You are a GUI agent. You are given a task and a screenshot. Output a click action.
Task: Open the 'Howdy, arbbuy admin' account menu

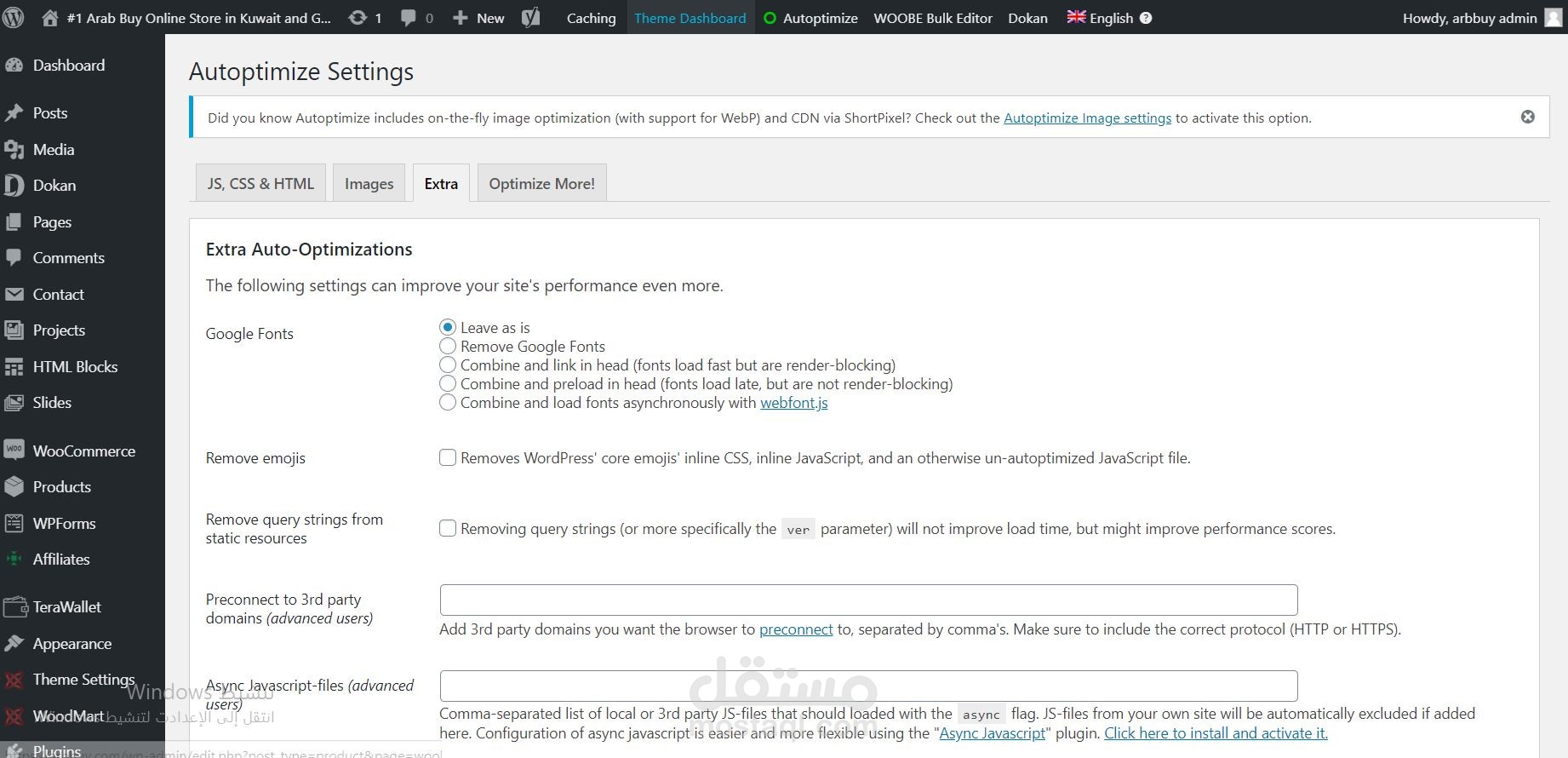click(x=1482, y=18)
